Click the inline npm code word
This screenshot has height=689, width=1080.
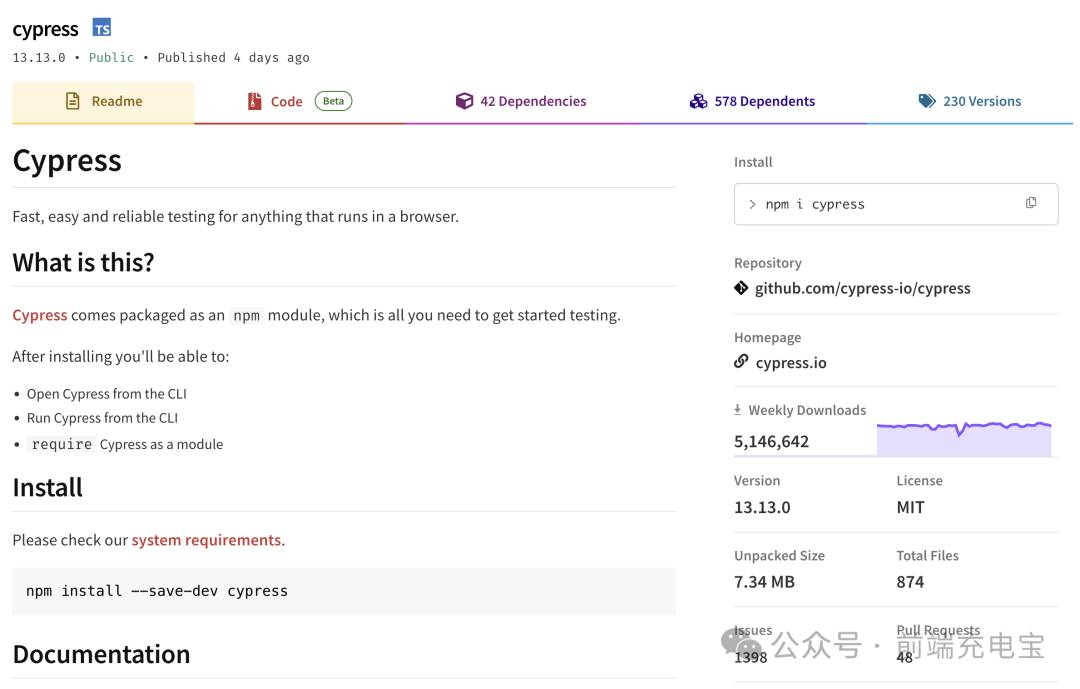click(247, 316)
